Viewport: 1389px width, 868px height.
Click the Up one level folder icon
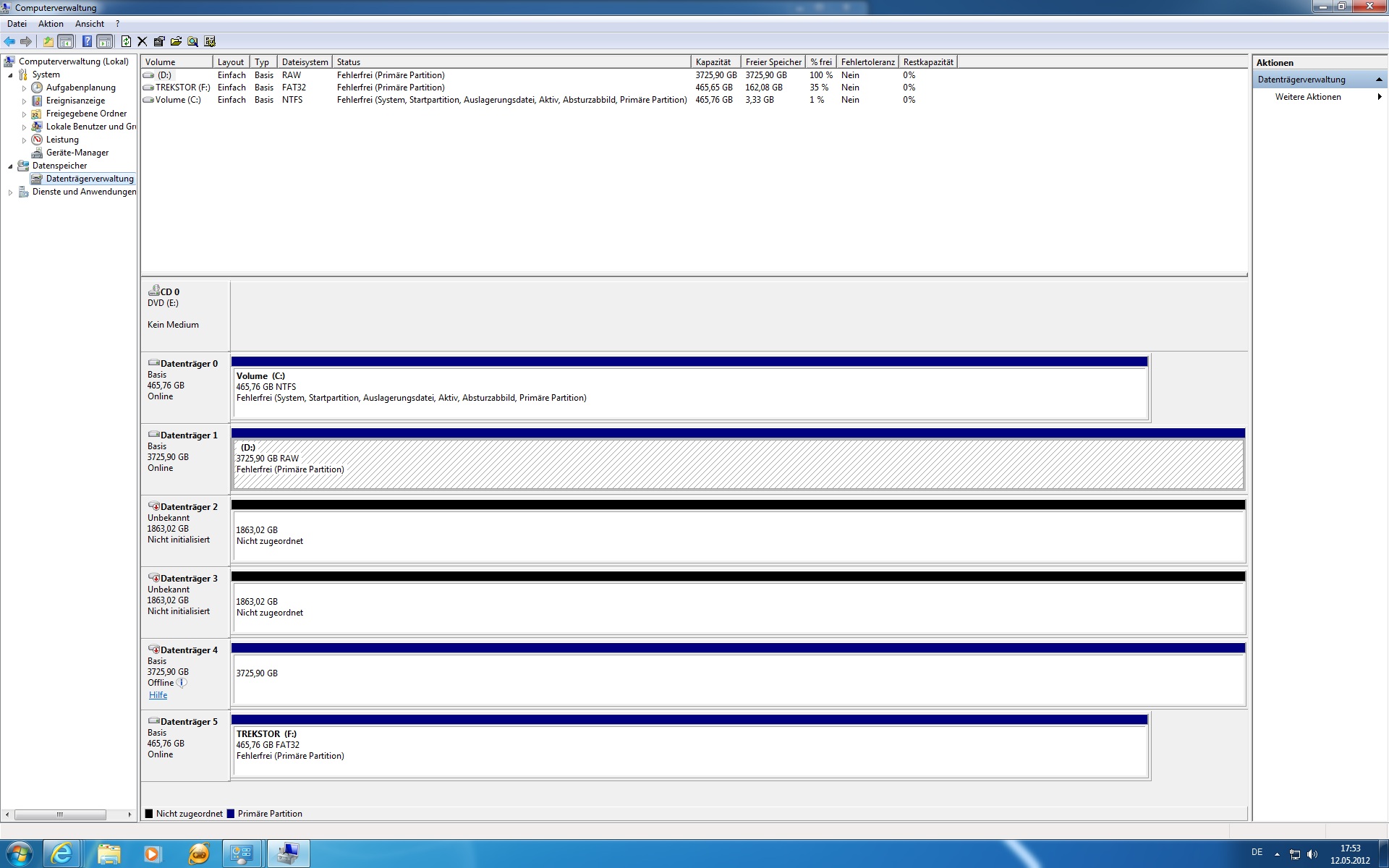click(48, 41)
